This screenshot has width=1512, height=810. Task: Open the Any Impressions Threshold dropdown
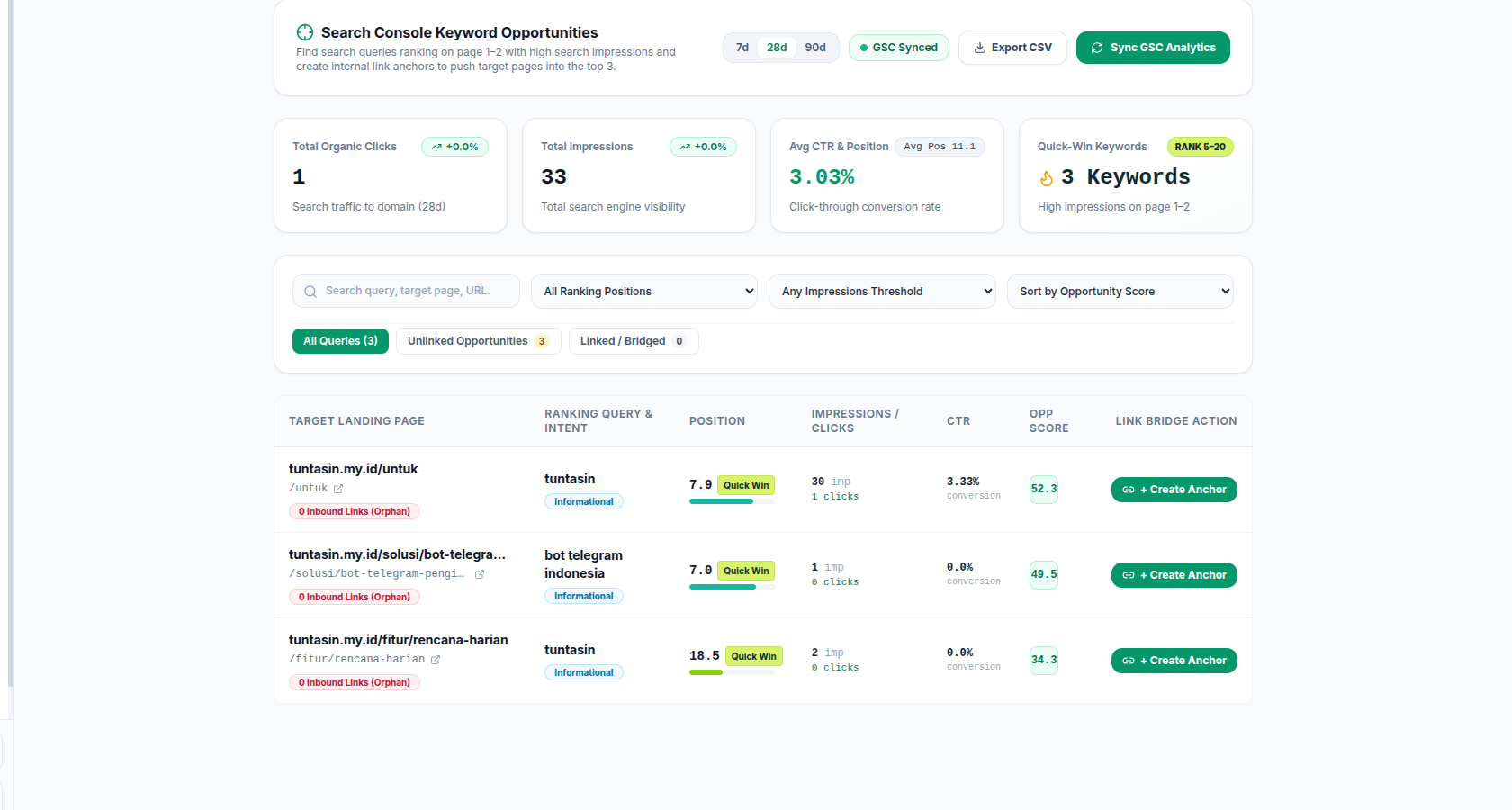pyautogui.click(x=882, y=292)
